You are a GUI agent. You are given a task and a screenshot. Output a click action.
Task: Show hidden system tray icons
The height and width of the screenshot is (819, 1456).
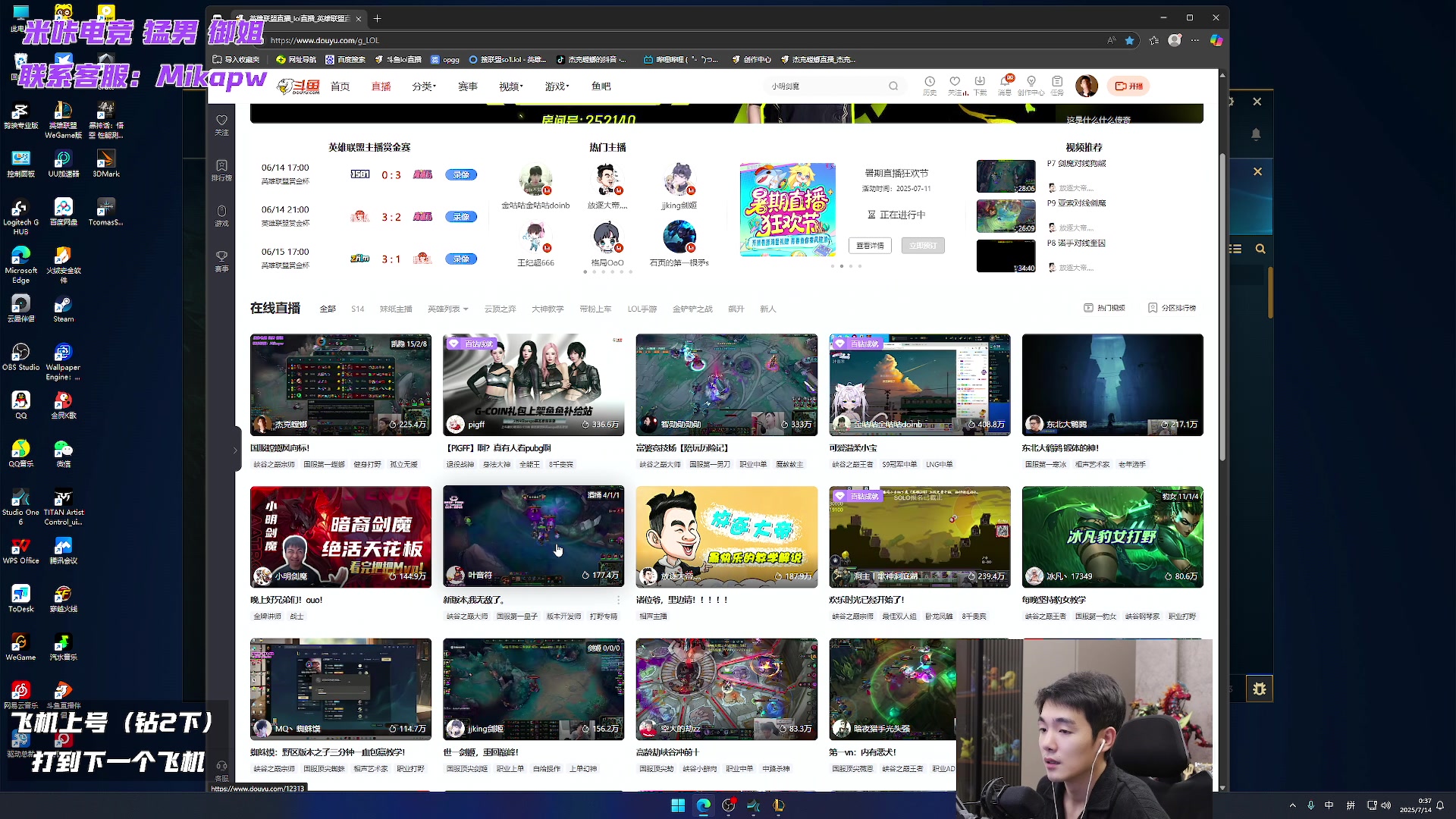point(1292,805)
